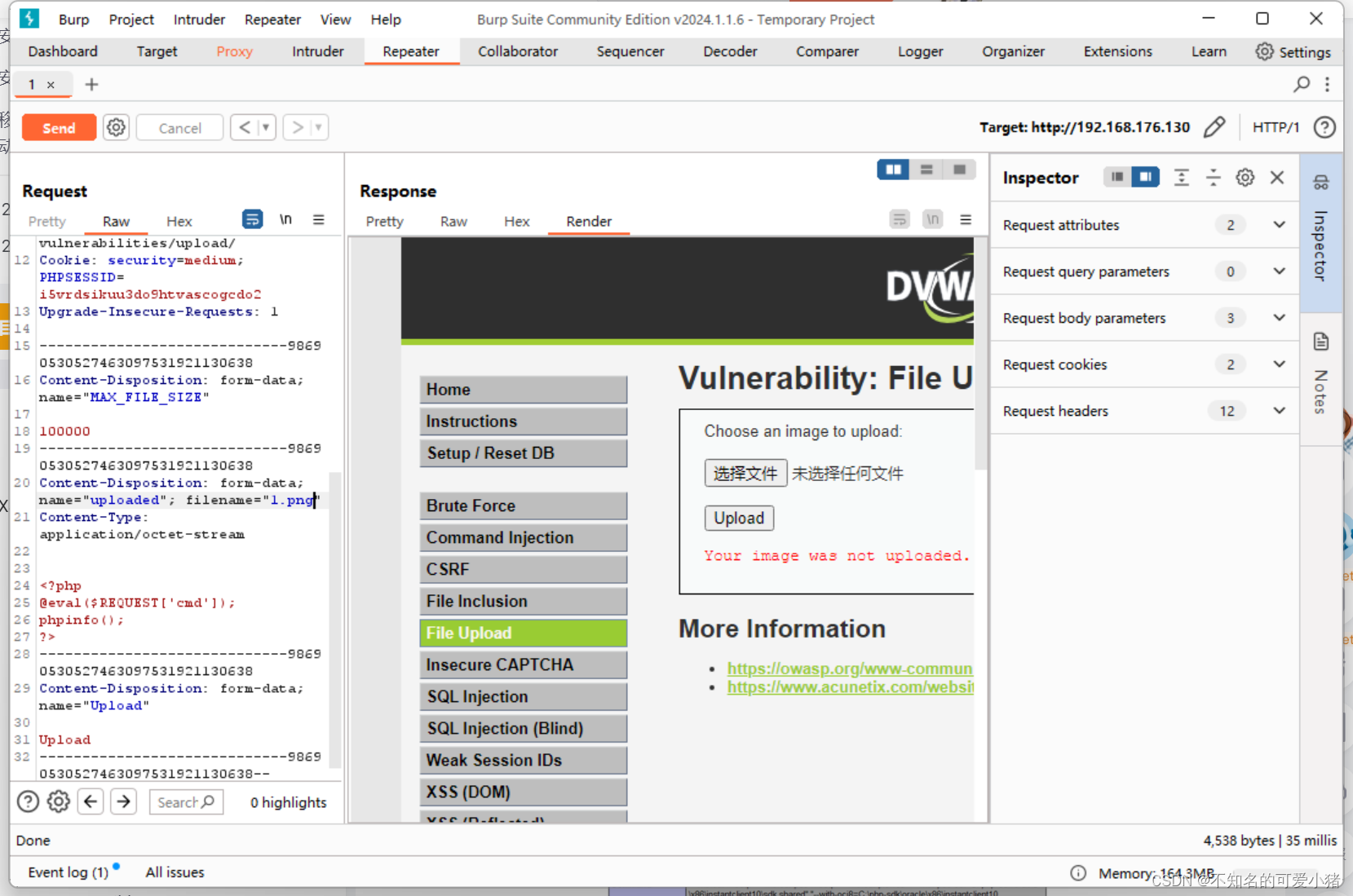Expand Request cookies section
1353x896 pixels.
pos(1144,364)
